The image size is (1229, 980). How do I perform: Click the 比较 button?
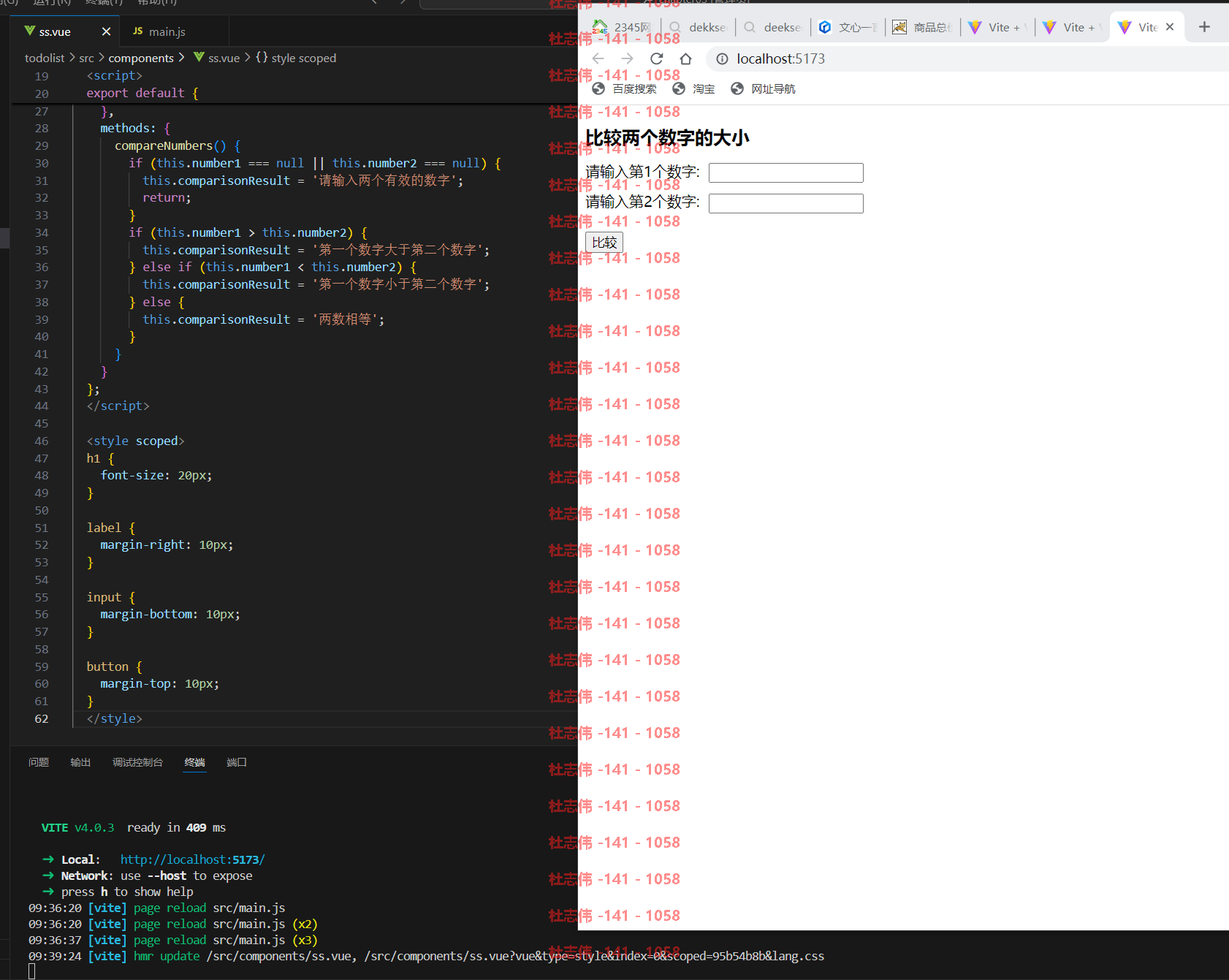604,243
